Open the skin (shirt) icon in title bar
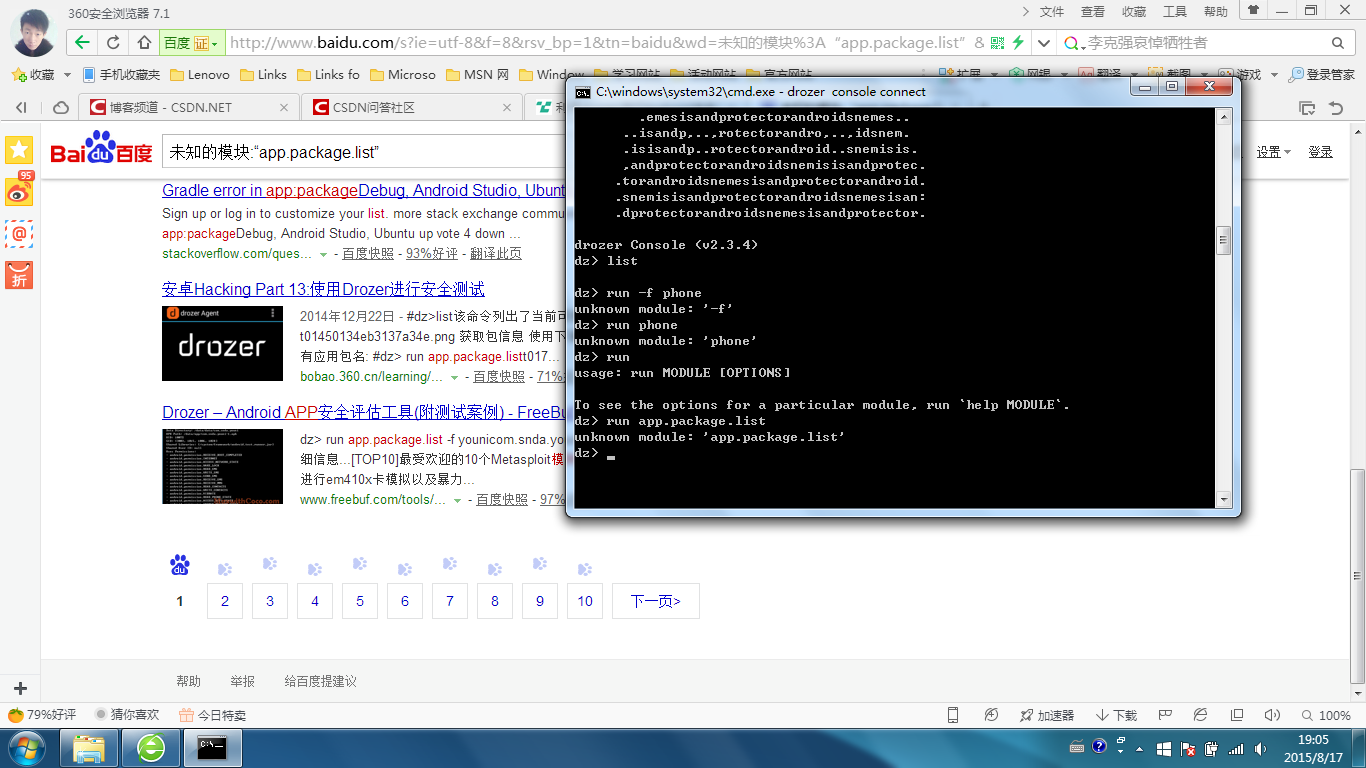The image size is (1366, 768). [1253, 11]
